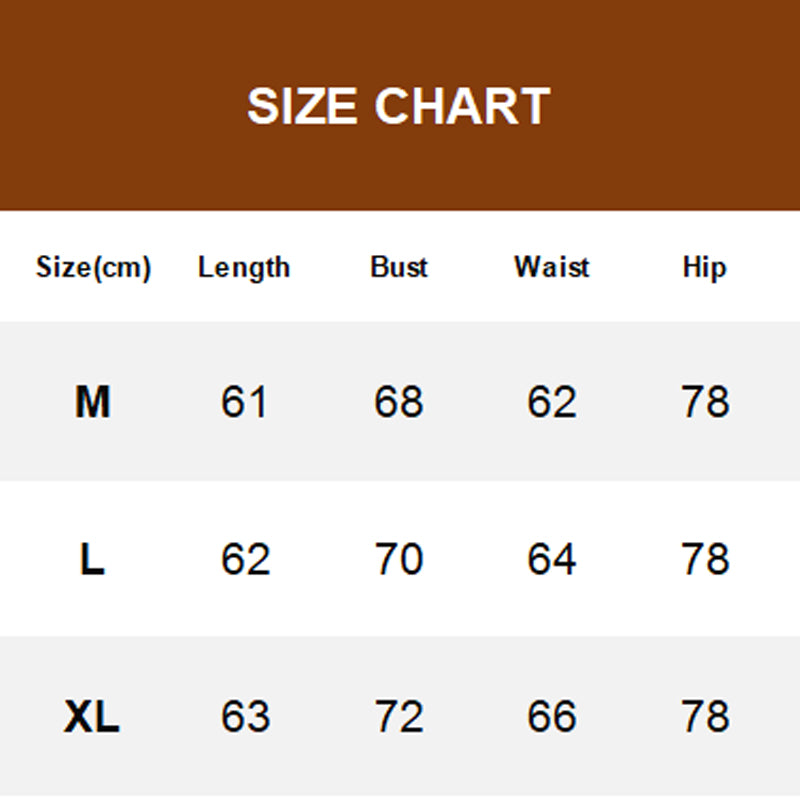The height and width of the screenshot is (800, 800).
Task: Select the Bust column header
Action: [x=399, y=268]
